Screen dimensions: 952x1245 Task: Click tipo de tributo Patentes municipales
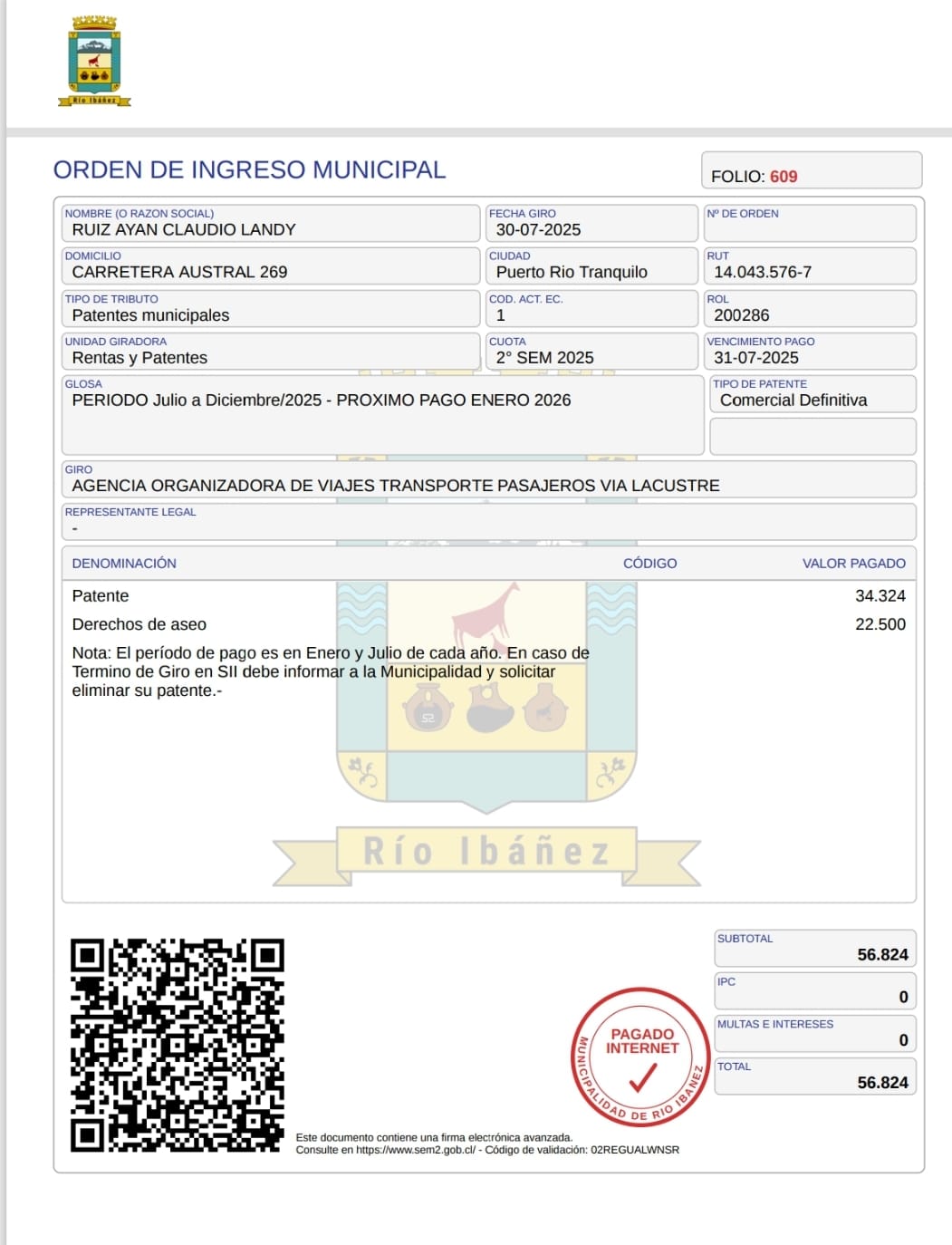pos(270,308)
